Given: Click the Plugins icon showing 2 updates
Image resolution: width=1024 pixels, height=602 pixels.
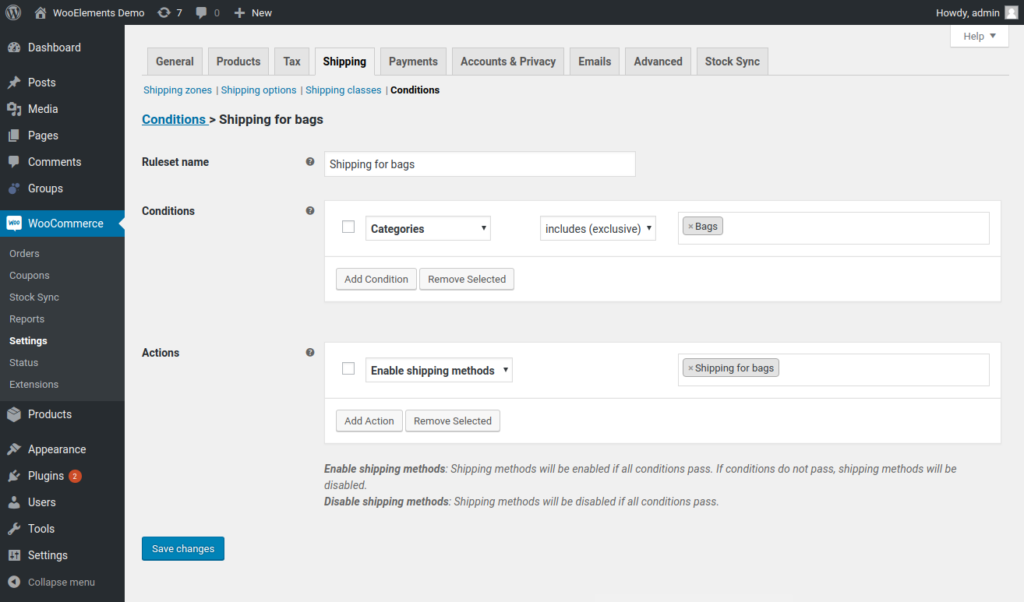Looking at the screenshot, I should point(14,476).
